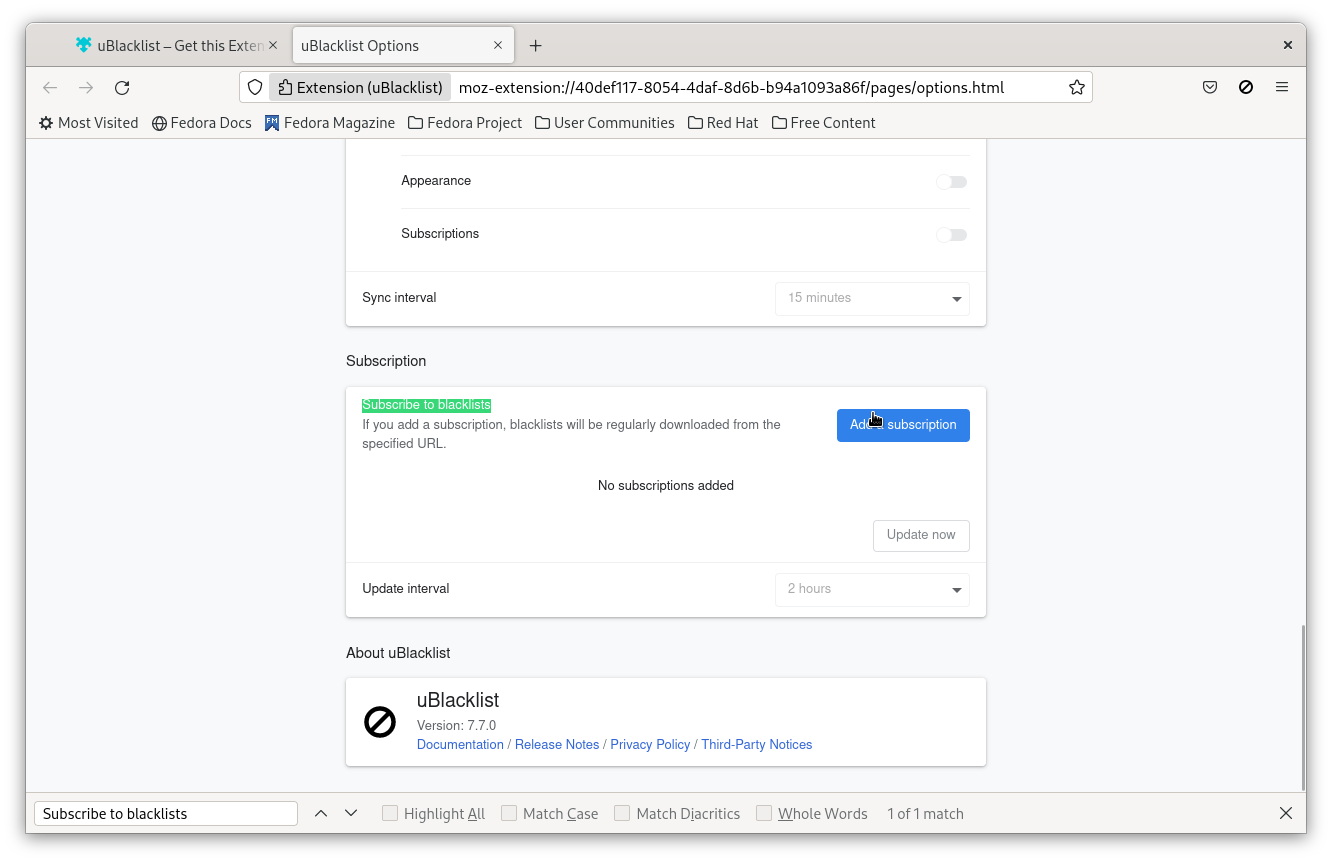Toggle the Appearance sync switch

[952, 182]
